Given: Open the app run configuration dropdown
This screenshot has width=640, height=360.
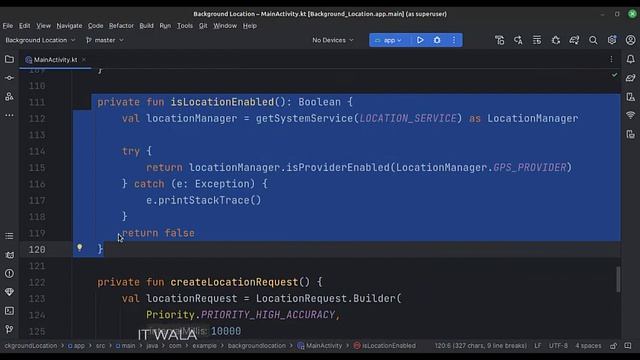Looking at the screenshot, I should pos(389,40).
